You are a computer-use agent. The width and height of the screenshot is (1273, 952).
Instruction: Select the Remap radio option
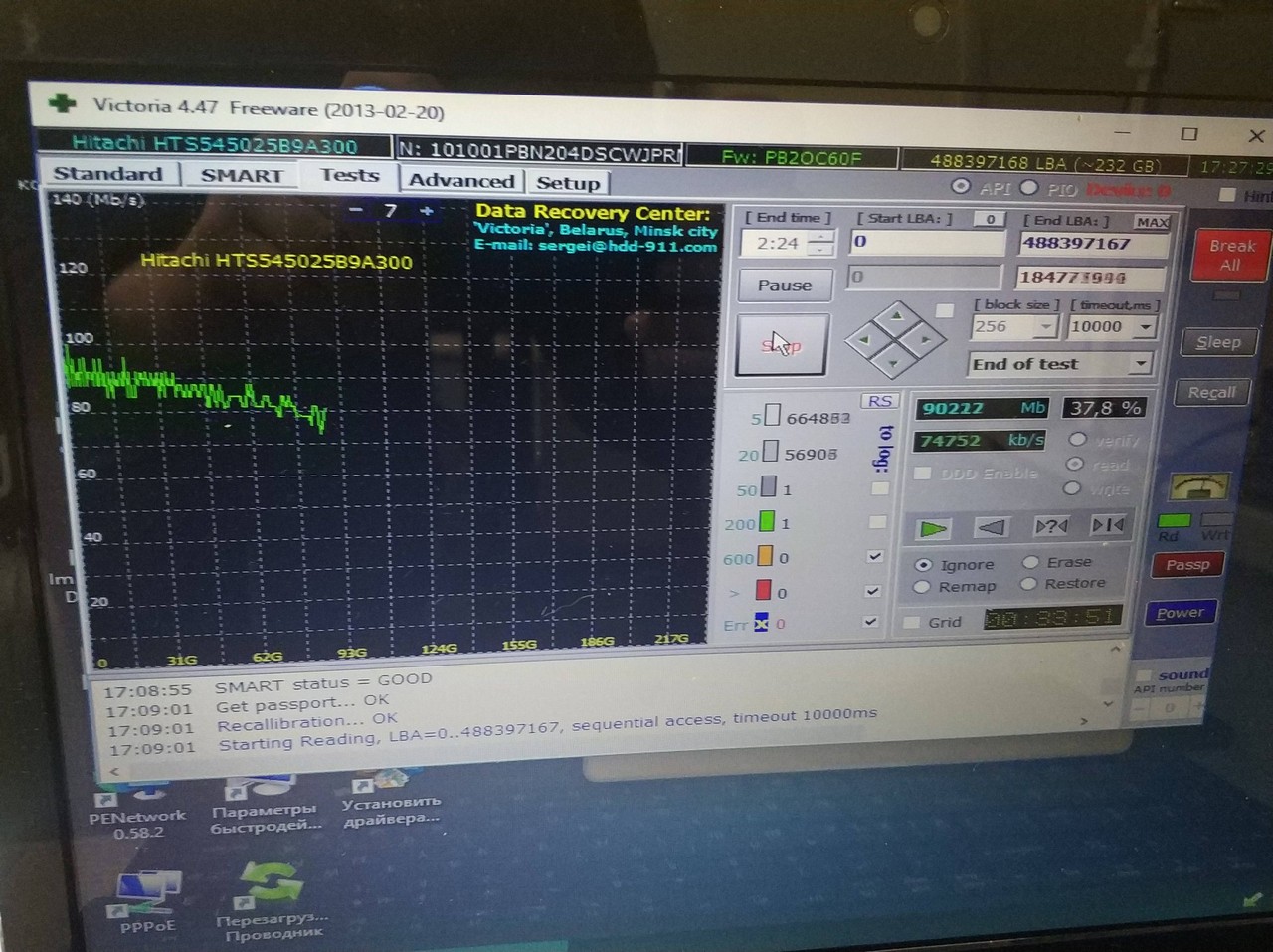(922, 587)
